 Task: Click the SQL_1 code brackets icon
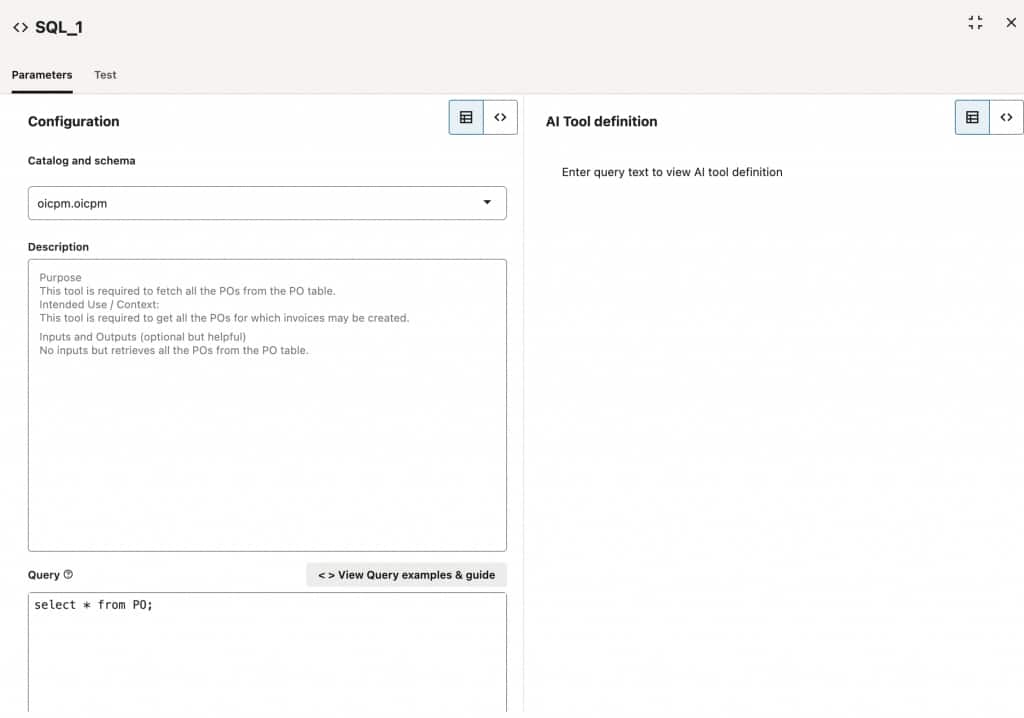[x=20, y=27]
